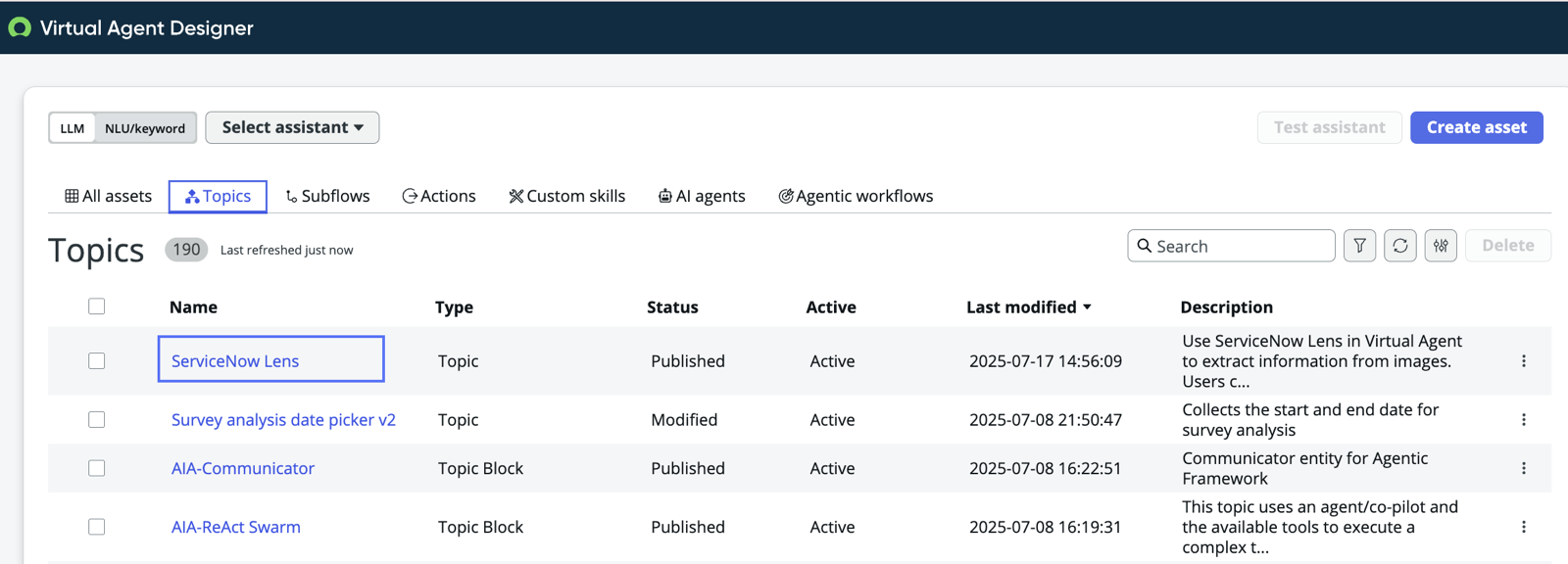Click the Description column header
The image size is (1568, 564).
[x=1226, y=306]
